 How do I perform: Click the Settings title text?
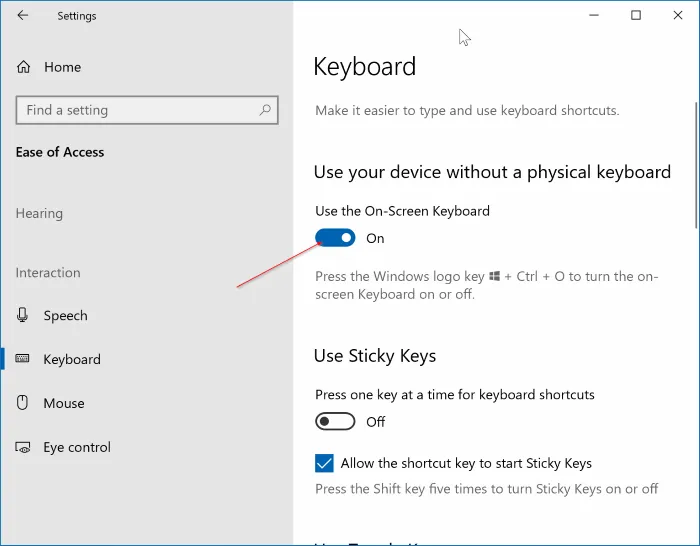77,16
